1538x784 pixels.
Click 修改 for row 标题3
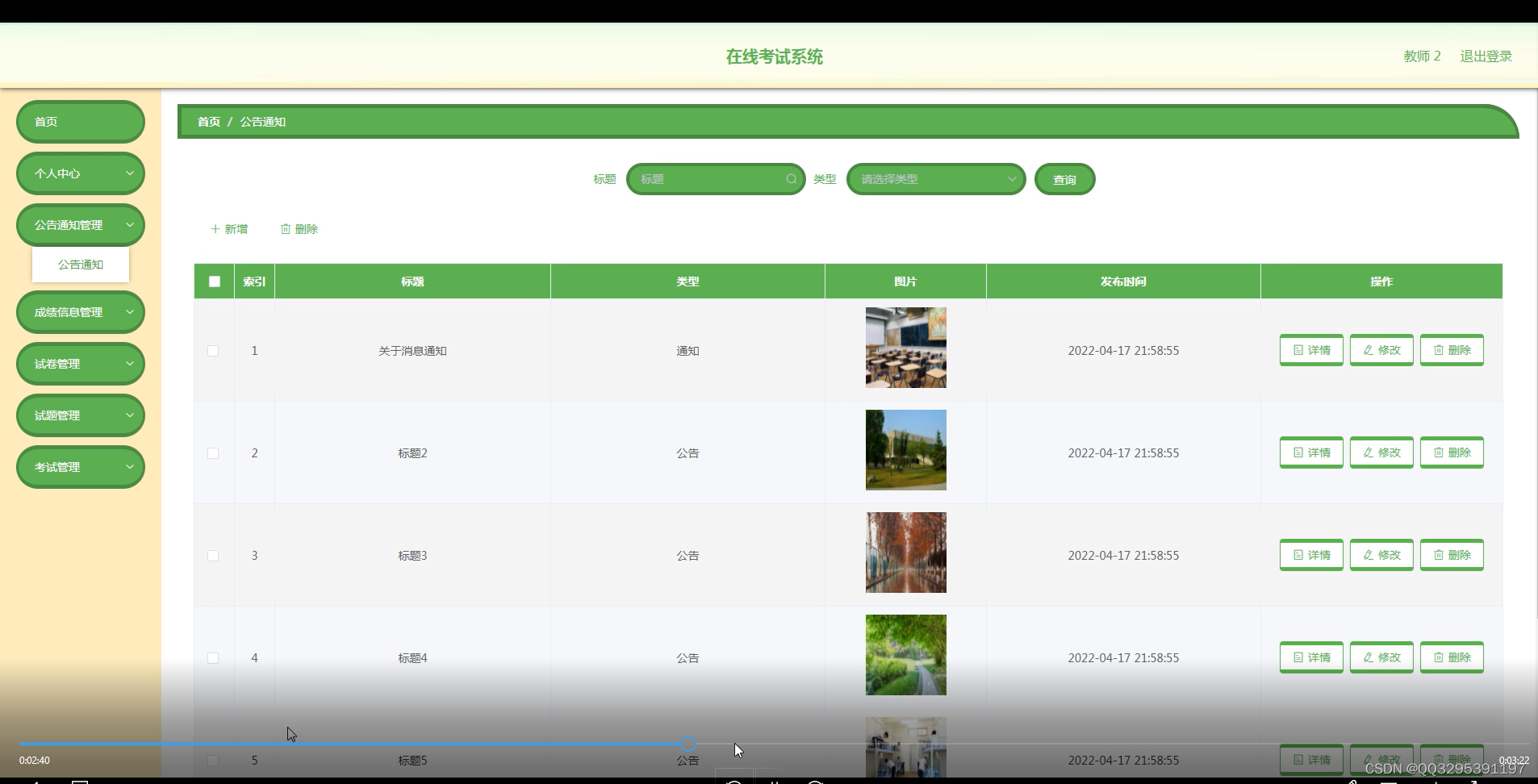coord(1381,555)
